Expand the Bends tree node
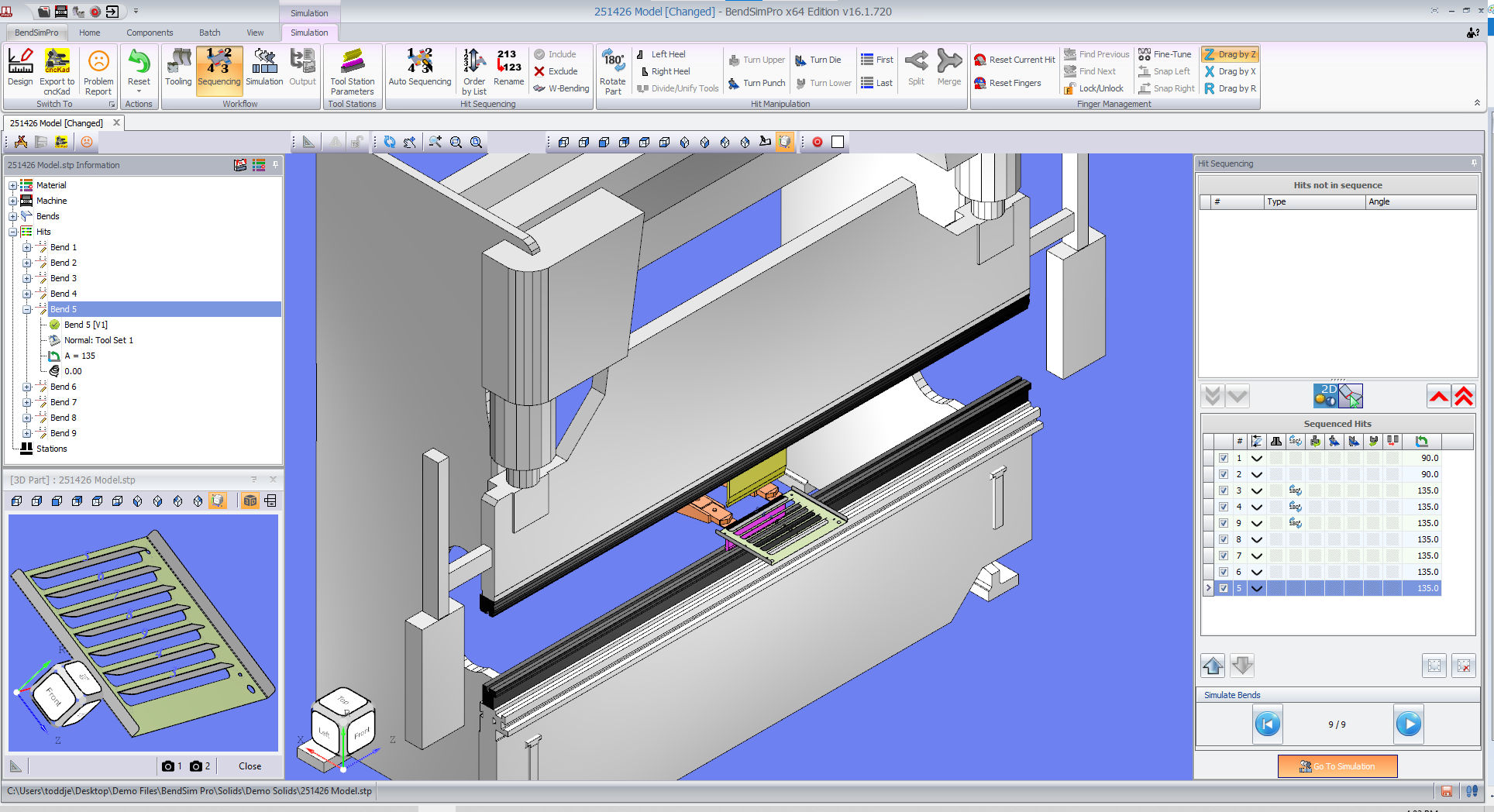The width and height of the screenshot is (1494, 812). click(x=12, y=216)
